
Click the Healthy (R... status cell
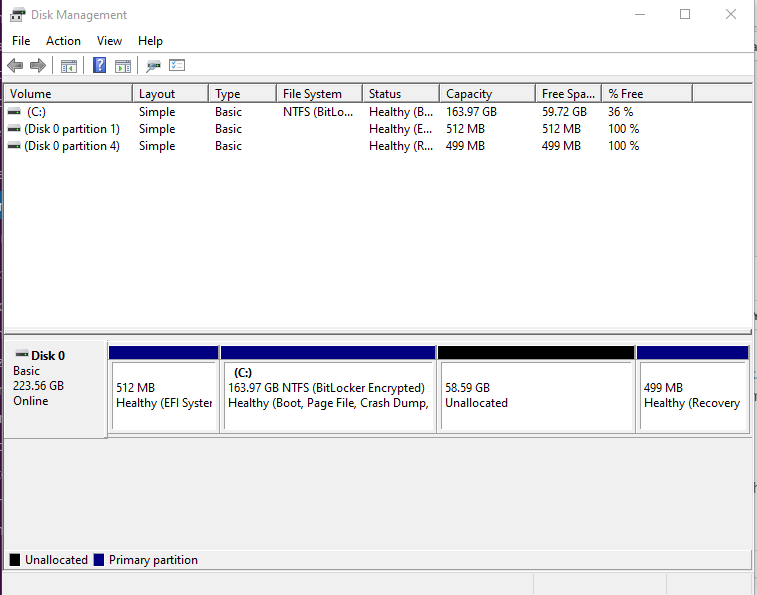coord(401,146)
